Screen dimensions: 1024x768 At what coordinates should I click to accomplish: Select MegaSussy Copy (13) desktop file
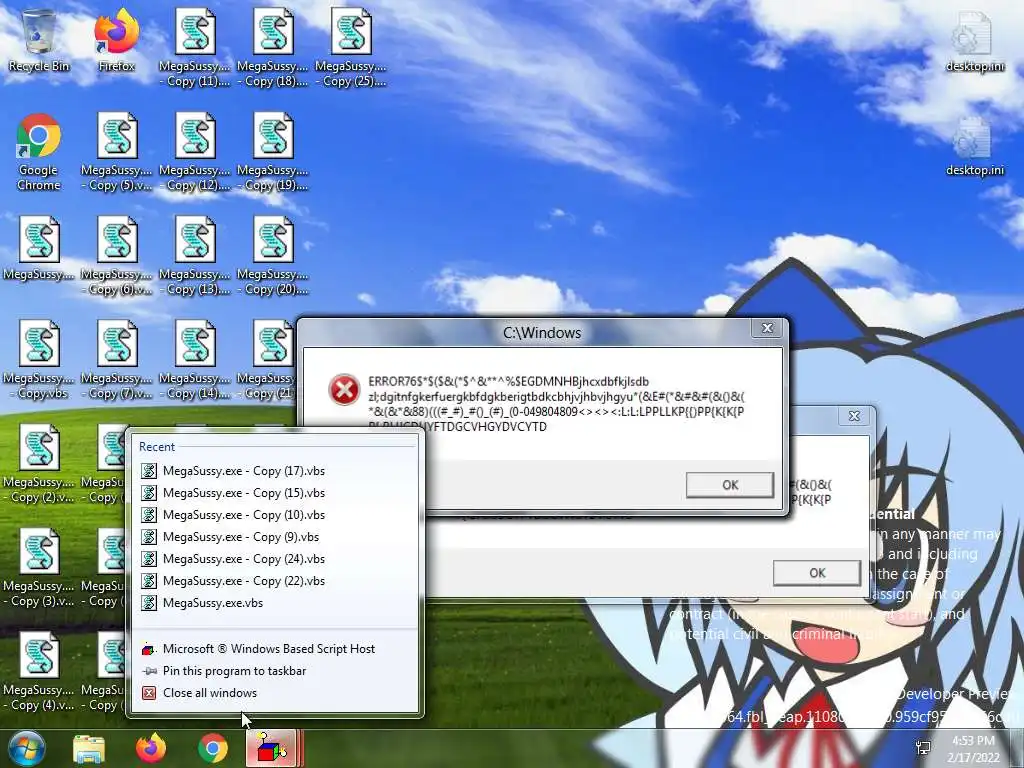(195, 255)
